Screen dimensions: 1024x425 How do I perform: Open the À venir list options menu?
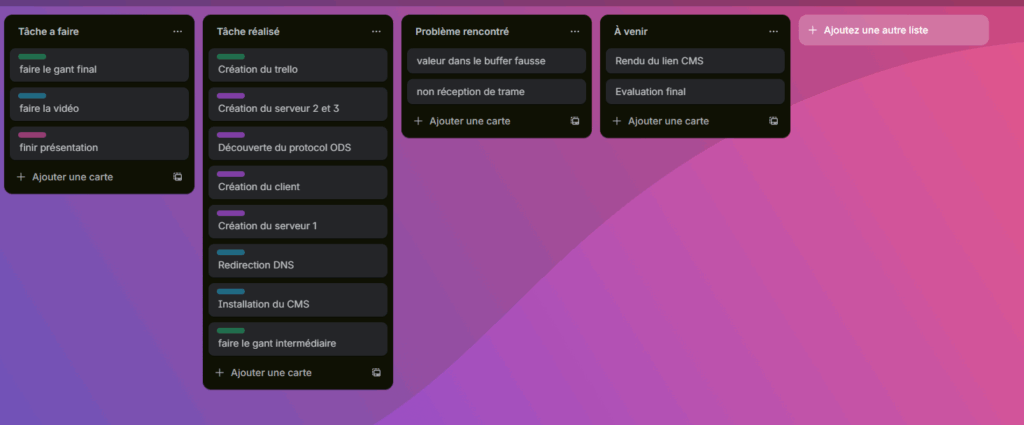[x=773, y=32]
